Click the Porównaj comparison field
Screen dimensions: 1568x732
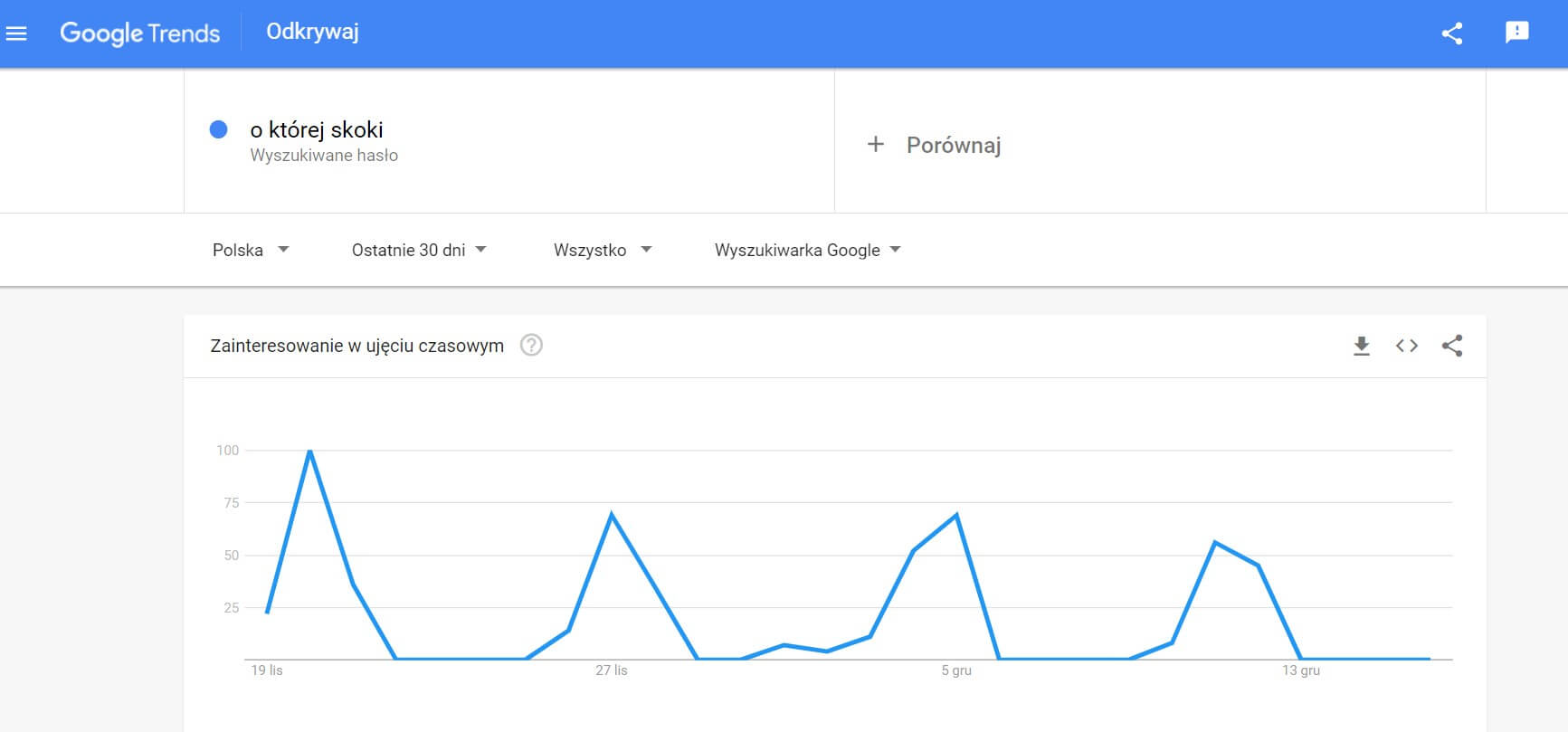(935, 144)
